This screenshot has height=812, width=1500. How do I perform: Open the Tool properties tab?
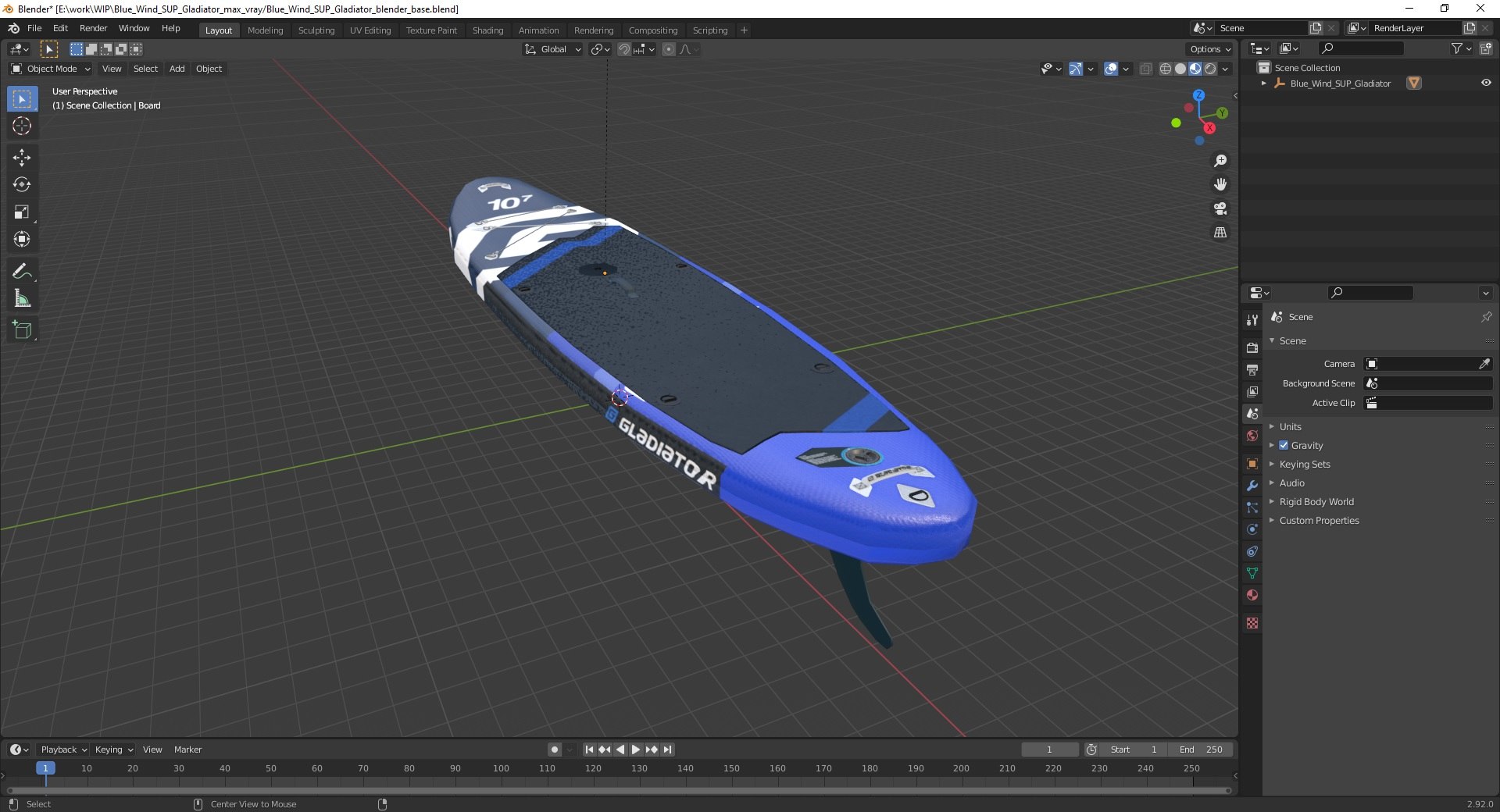pos(1252,320)
